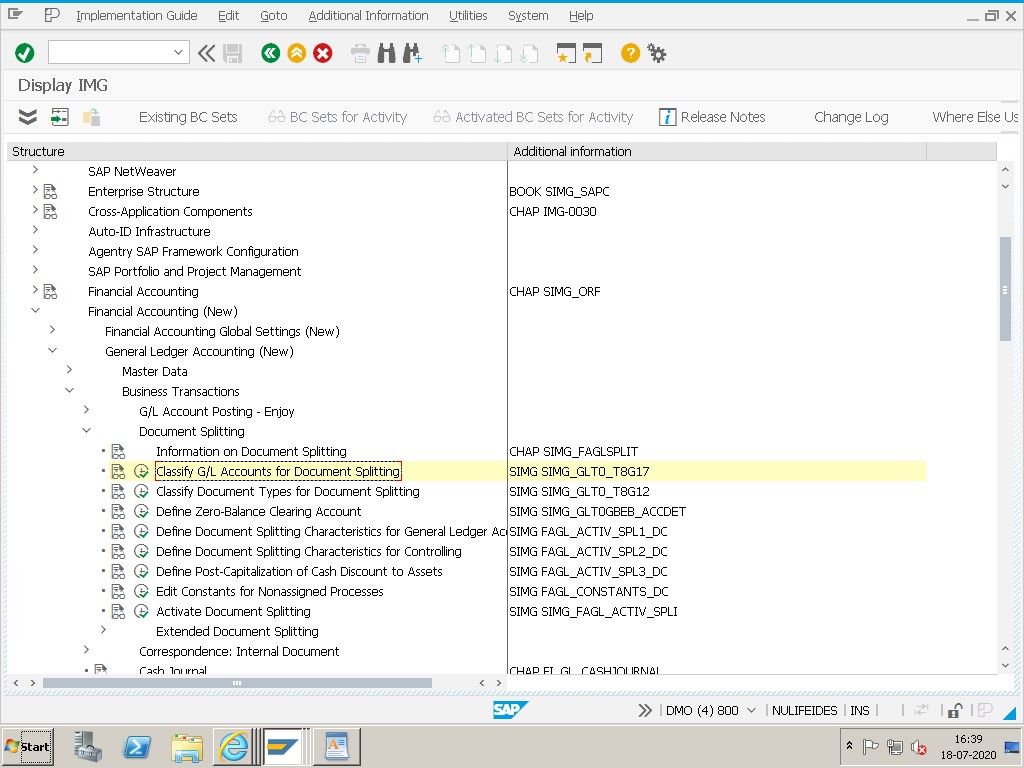Screen dimensions: 1024x768
Task: Open documentation icon for Enterprise Structure
Action: [x=50, y=191]
